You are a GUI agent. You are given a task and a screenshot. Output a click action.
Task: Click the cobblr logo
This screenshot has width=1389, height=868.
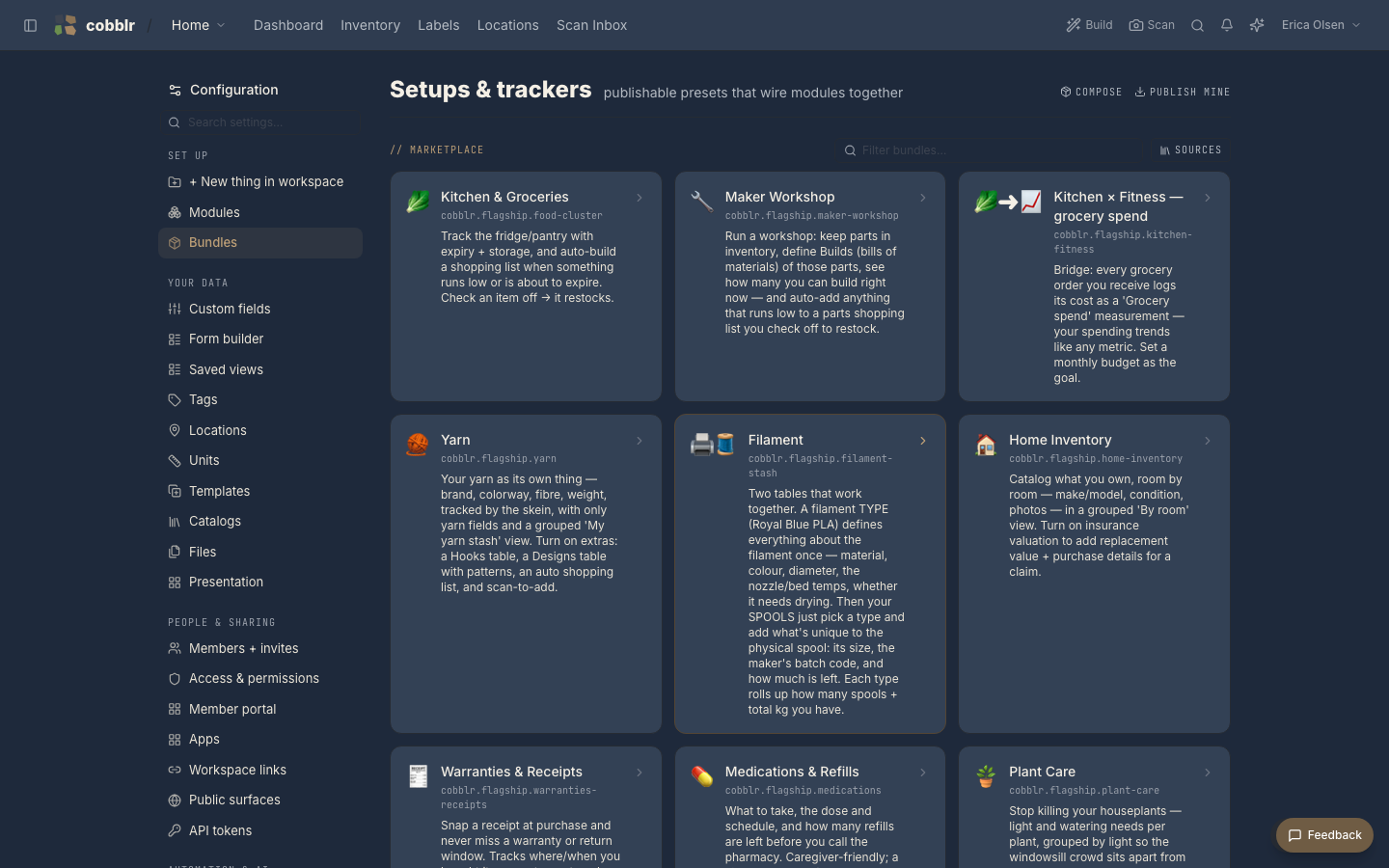point(95,25)
